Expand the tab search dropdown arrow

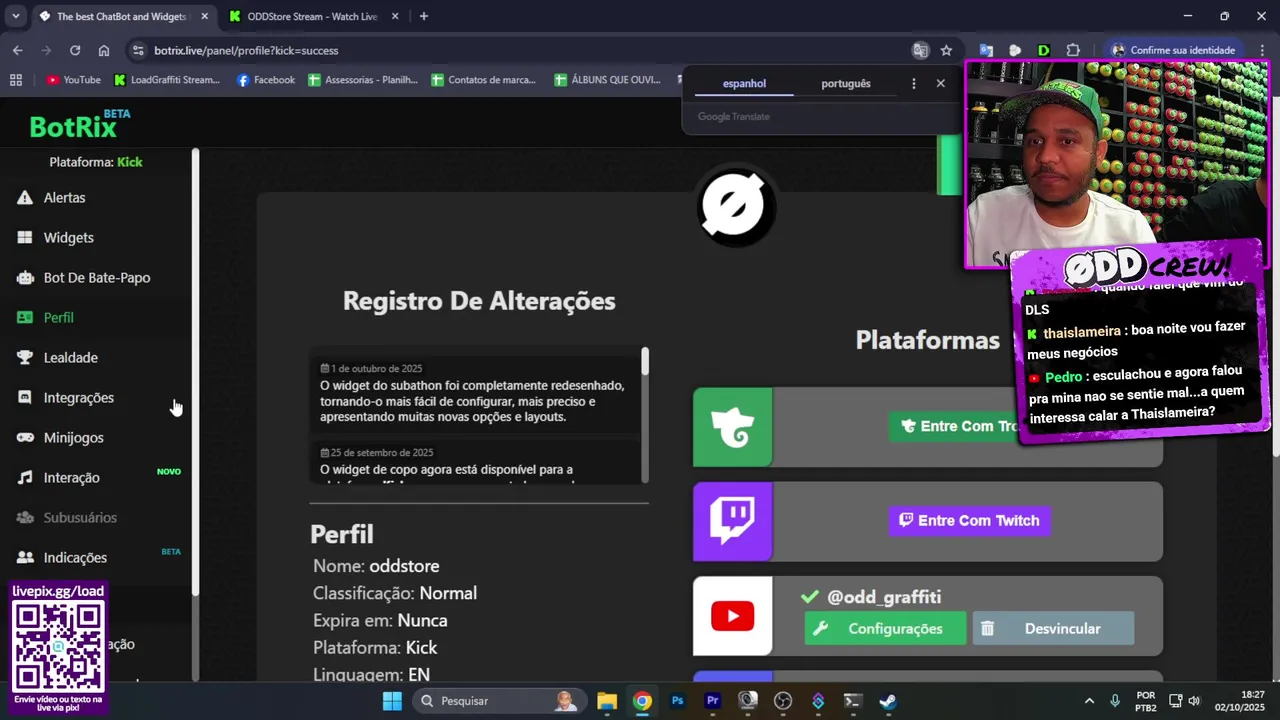pyautogui.click(x=15, y=16)
